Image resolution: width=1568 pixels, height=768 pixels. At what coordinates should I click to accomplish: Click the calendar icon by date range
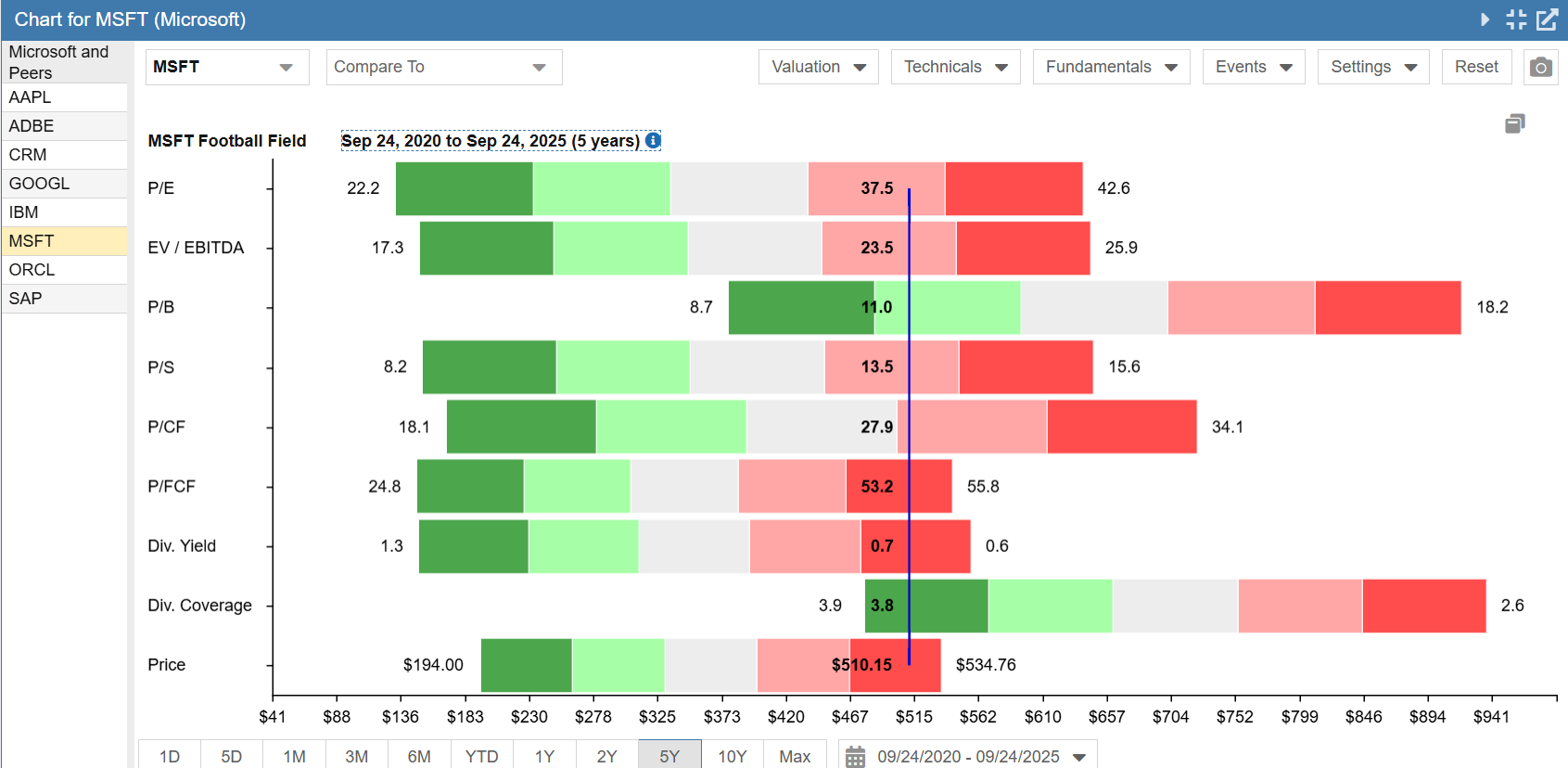tap(855, 756)
